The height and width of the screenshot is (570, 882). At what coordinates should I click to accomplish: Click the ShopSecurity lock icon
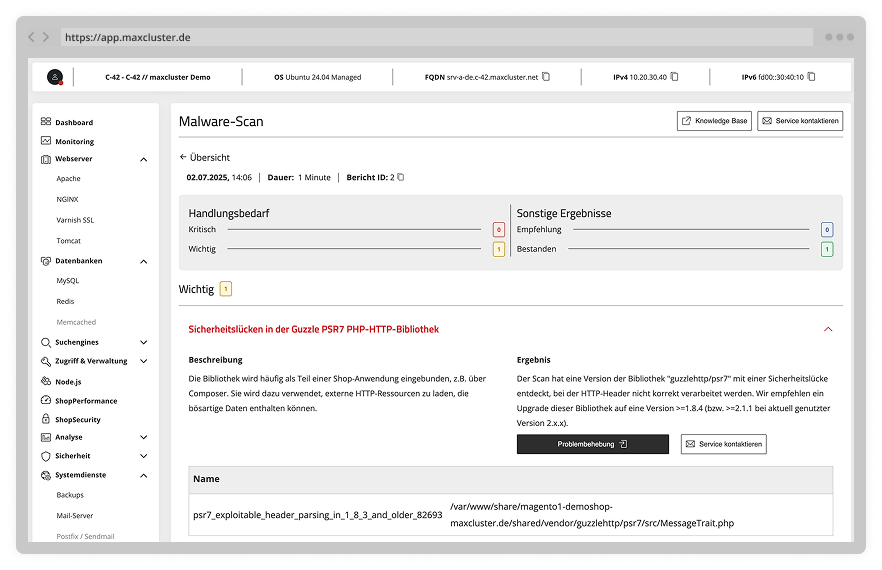[x=46, y=419]
